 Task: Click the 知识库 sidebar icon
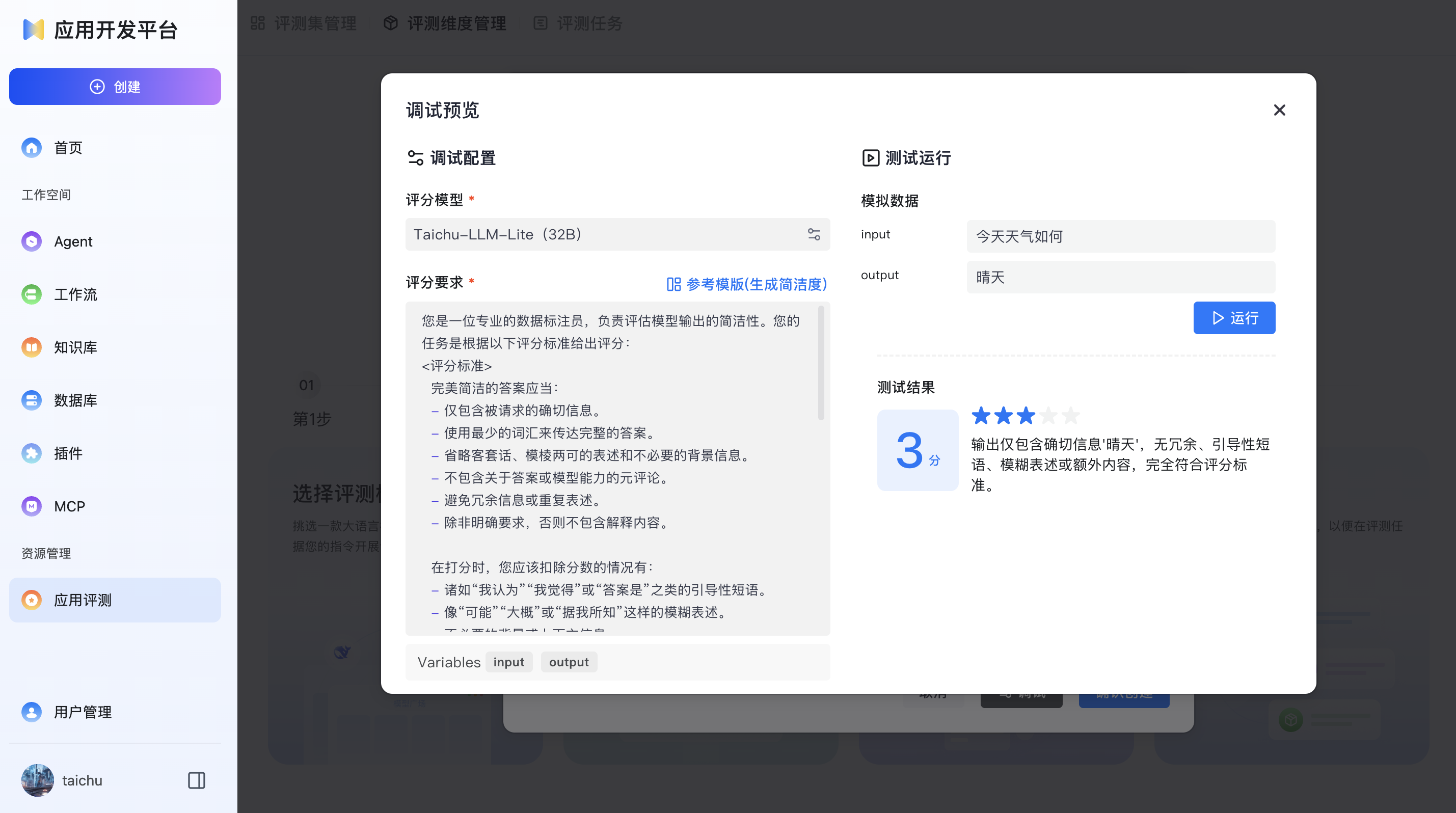click(x=32, y=347)
